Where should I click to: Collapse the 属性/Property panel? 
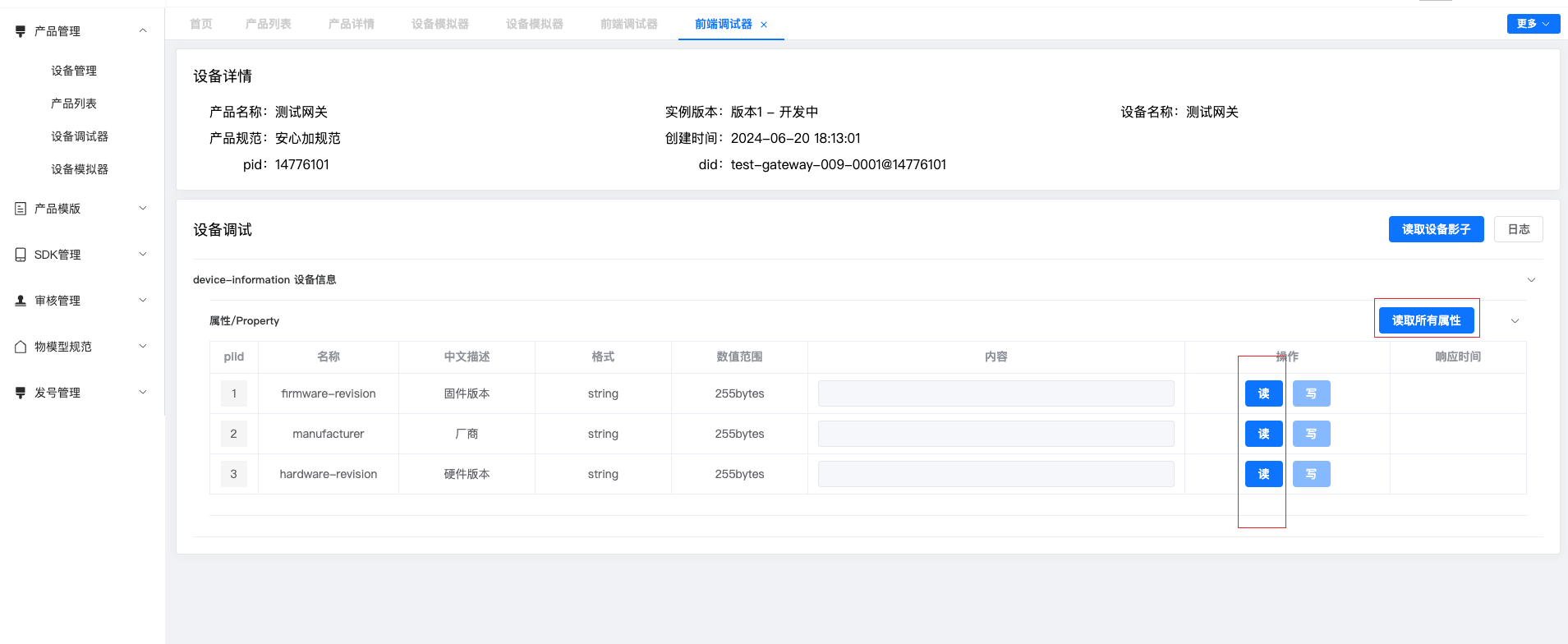pyautogui.click(x=1515, y=321)
